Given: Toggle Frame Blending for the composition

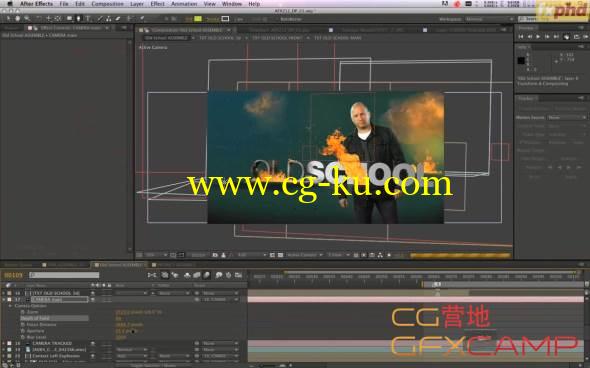Looking at the screenshot, I should 197,275.
